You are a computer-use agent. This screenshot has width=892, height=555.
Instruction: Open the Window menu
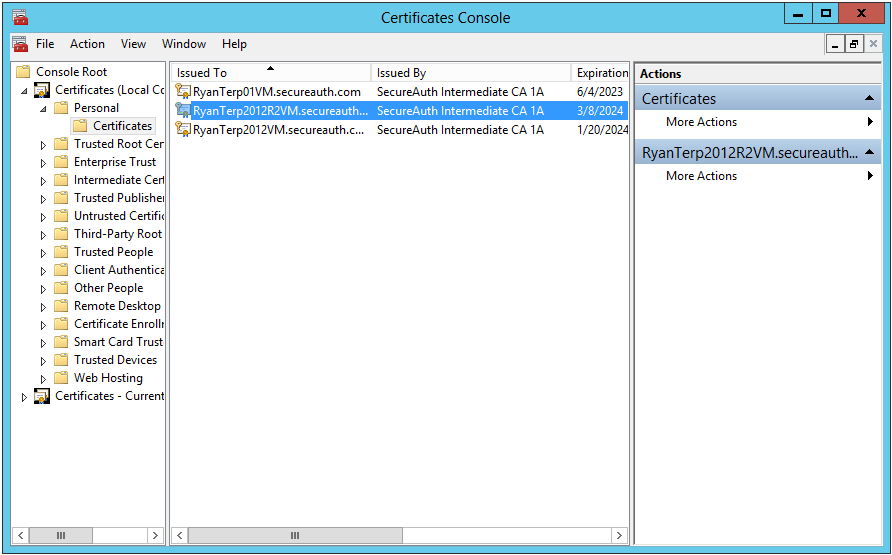(183, 44)
